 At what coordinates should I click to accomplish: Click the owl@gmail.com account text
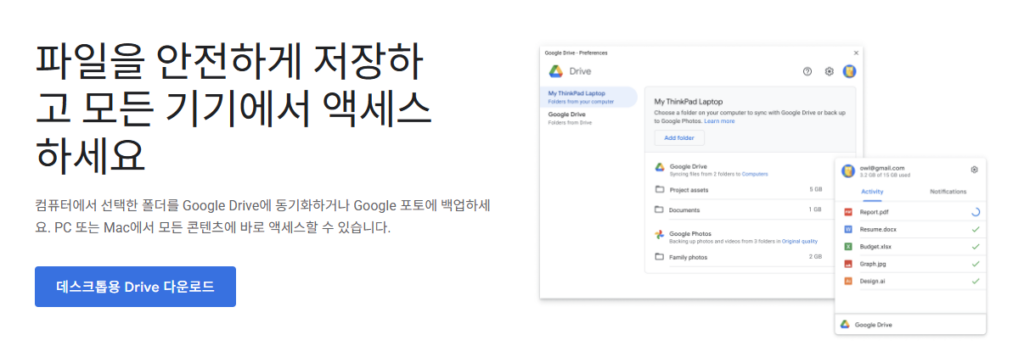[882, 168]
